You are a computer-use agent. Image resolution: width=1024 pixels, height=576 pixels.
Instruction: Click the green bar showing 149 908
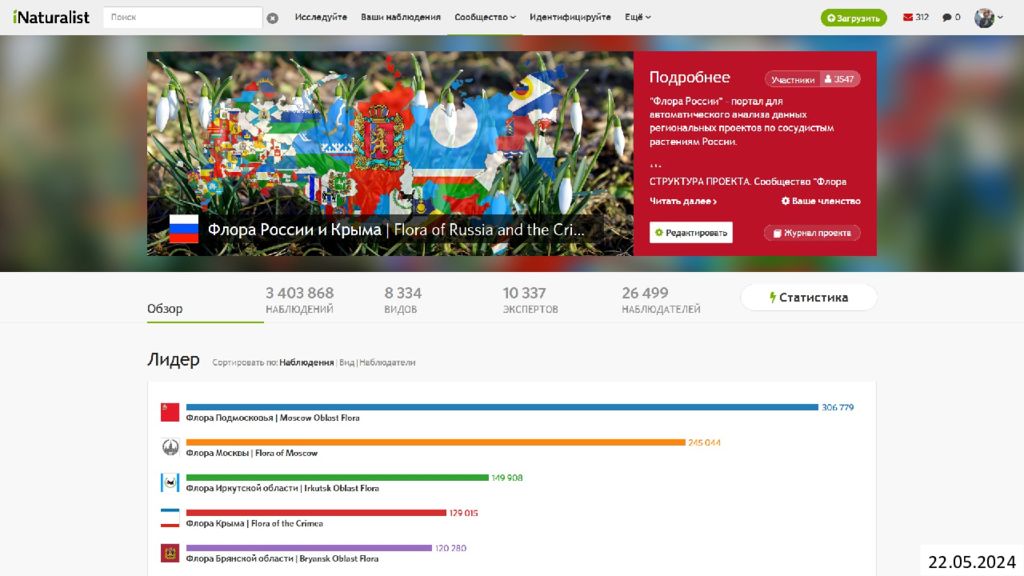click(x=337, y=477)
